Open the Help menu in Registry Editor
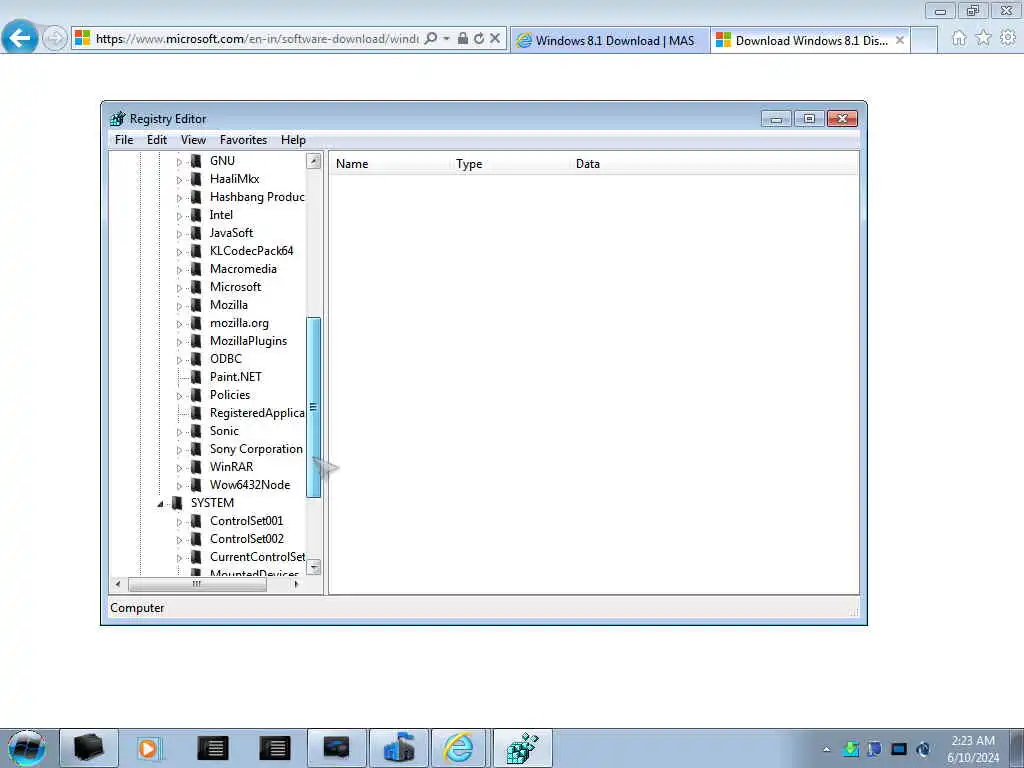Screen dimensions: 1024x768 [293, 140]
